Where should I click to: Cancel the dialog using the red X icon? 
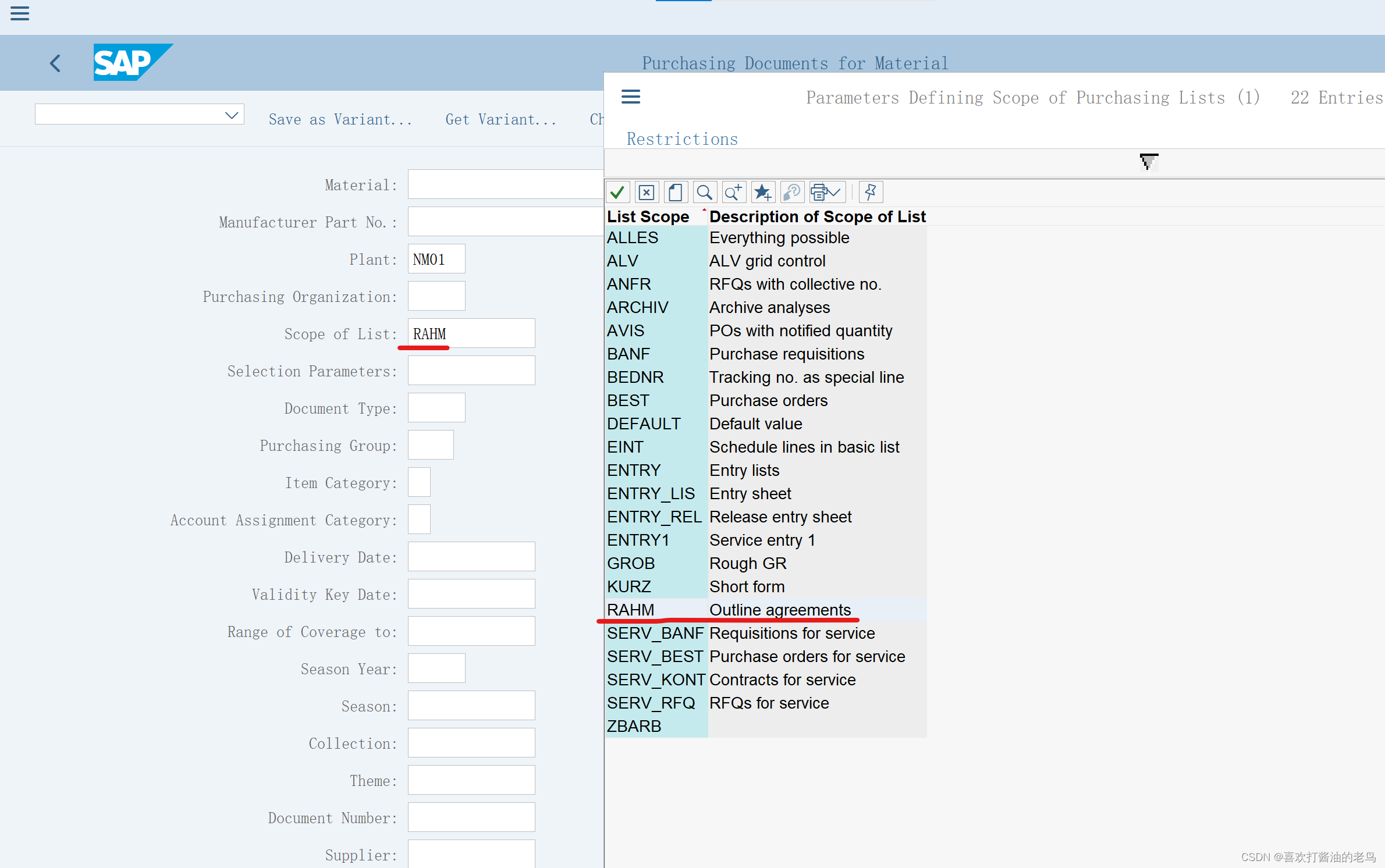(x=647, y=192)
